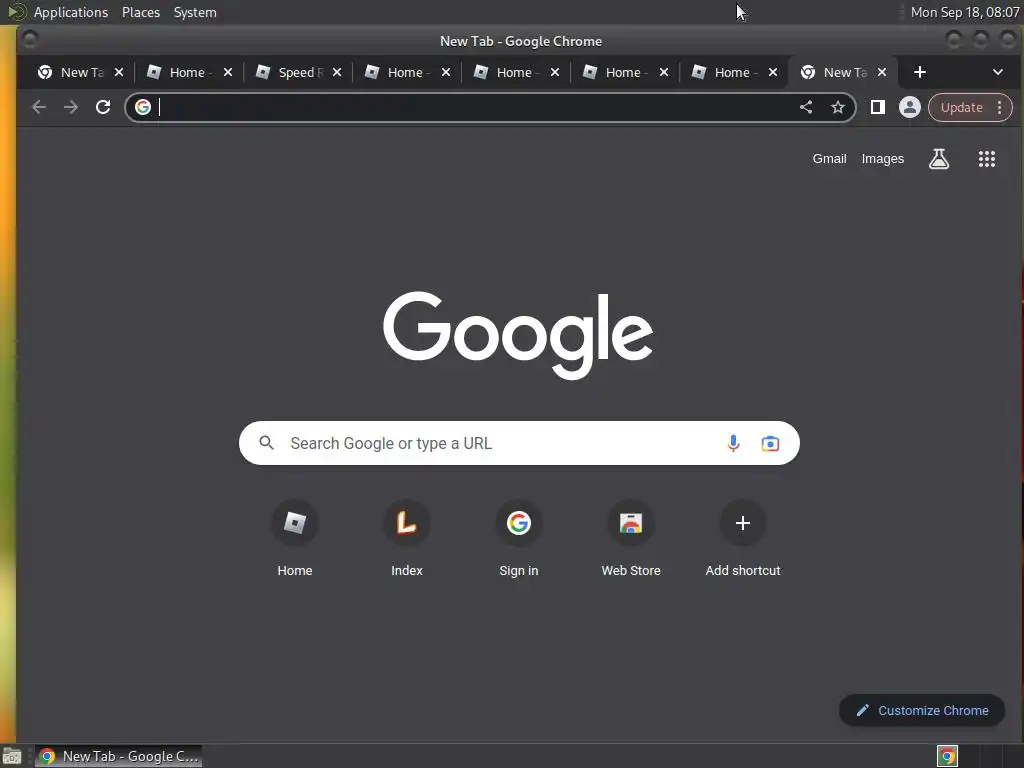Open the Gmail link
The image size is (1024, 768).
[829, 159]
